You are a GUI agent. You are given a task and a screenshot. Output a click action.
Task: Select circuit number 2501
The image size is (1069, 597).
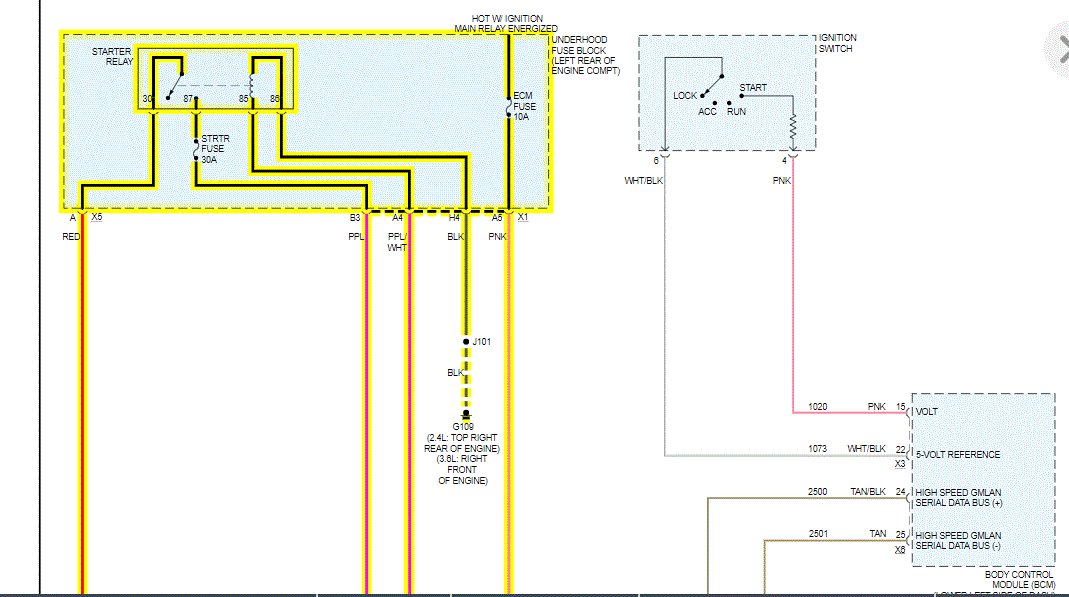(x=818, y=534)
